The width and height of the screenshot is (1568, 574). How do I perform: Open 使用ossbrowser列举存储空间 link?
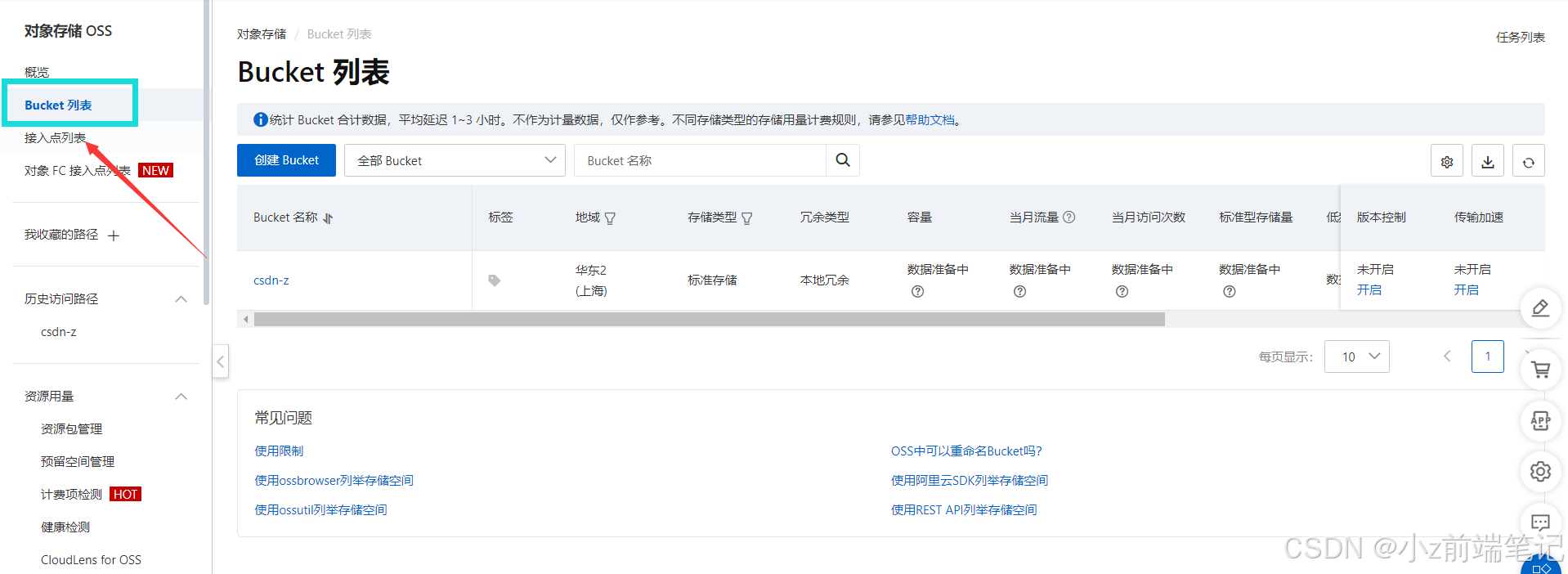(x=334, y=481)
